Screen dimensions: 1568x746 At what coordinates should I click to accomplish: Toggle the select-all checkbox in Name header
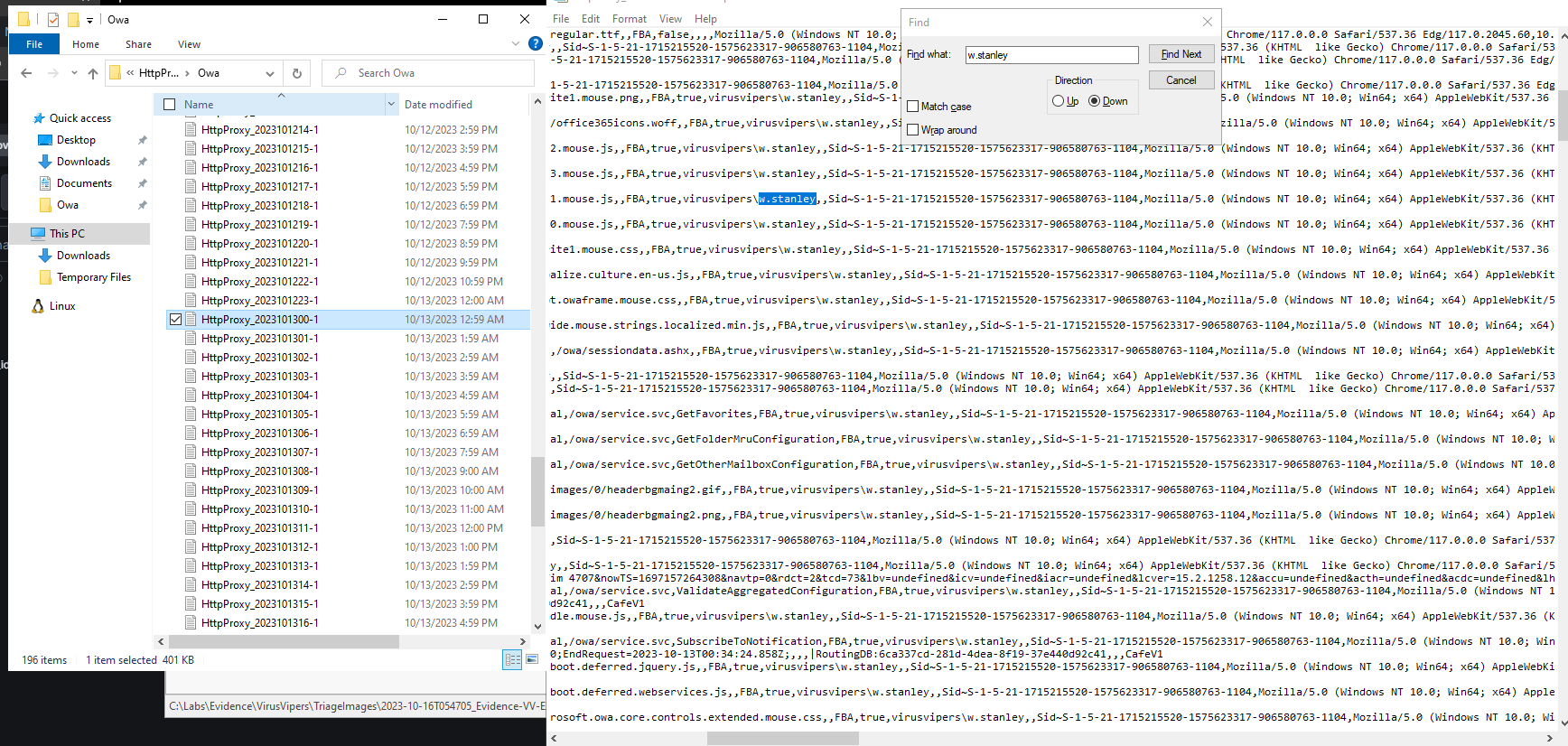(169, 105)
